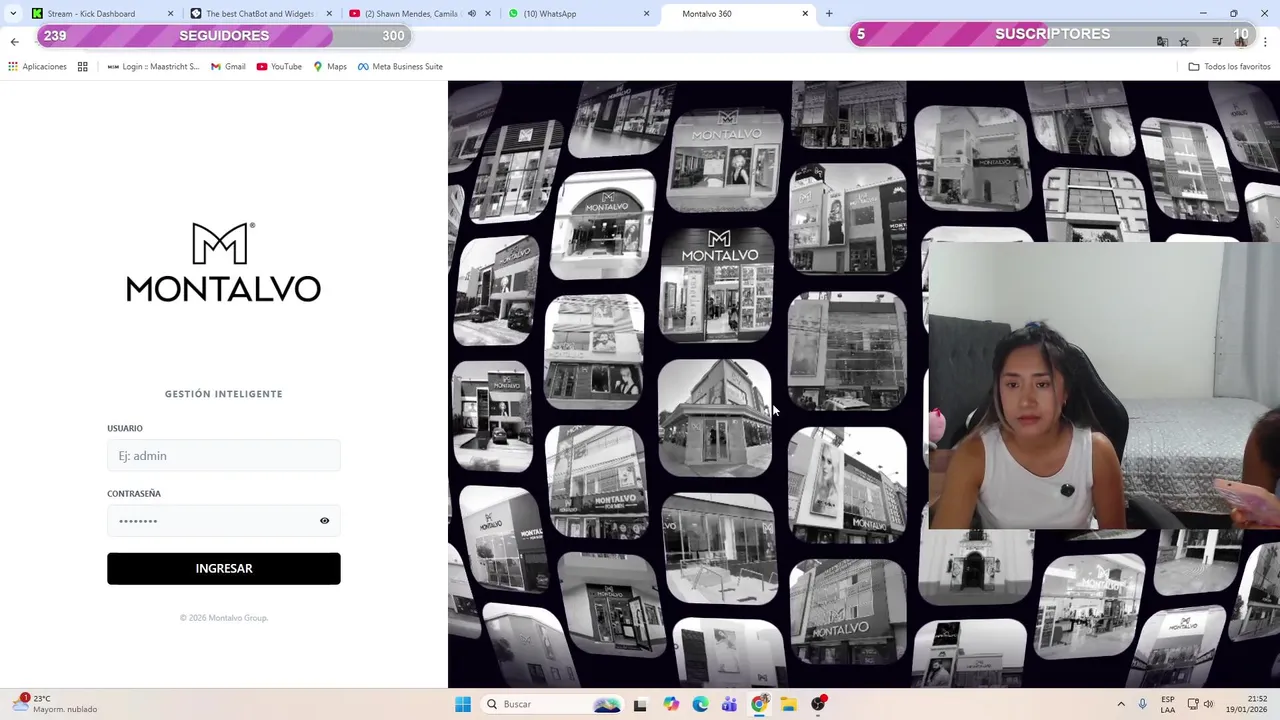
Task: Toggle password visibility eye icon
Action: (x=324, y=521)
